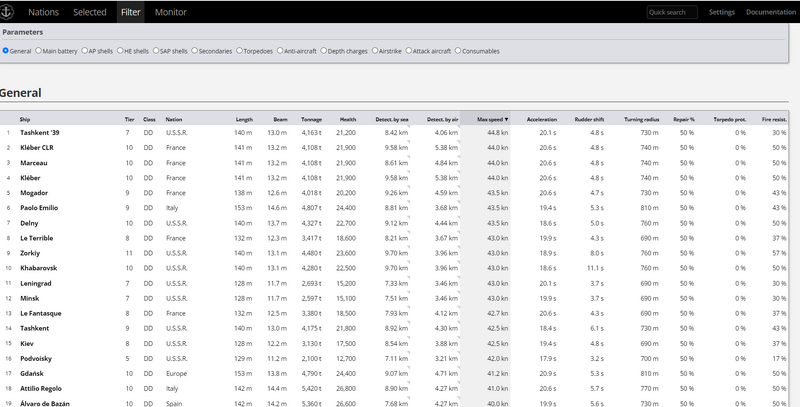Click the anchor logo icon
This screenshot has height=407, width=800.
(7, 12)
